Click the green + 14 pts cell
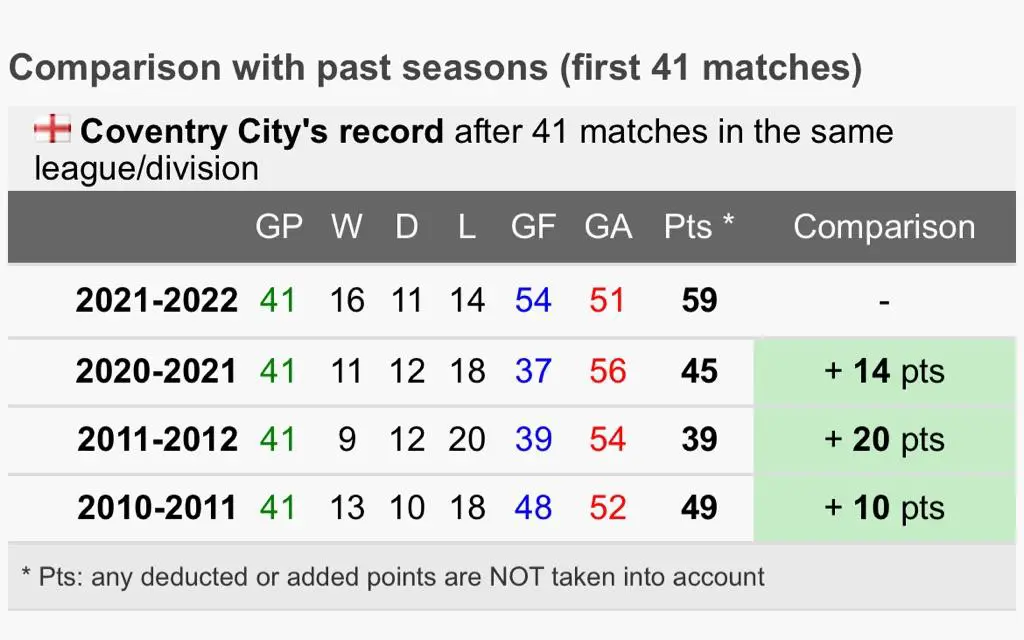 pos(884,371)
